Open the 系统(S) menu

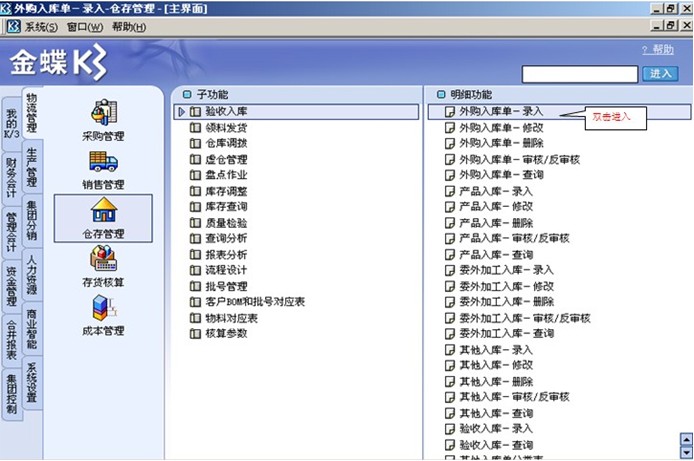pos(41,27)
